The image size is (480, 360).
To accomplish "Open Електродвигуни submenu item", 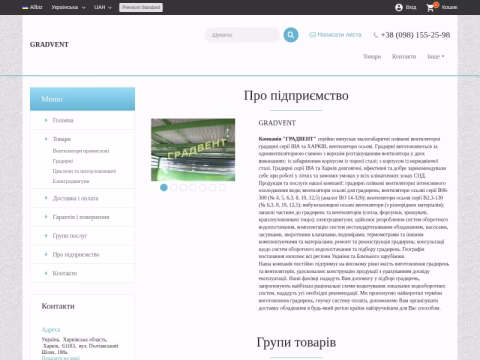I will 71,181.
